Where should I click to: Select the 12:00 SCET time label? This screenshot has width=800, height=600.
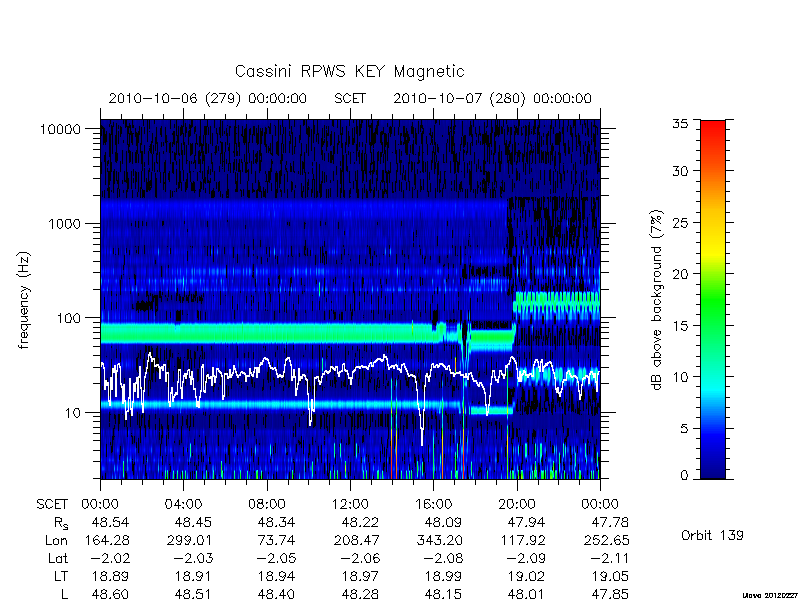pyautogui.click(x=350, y=505)
